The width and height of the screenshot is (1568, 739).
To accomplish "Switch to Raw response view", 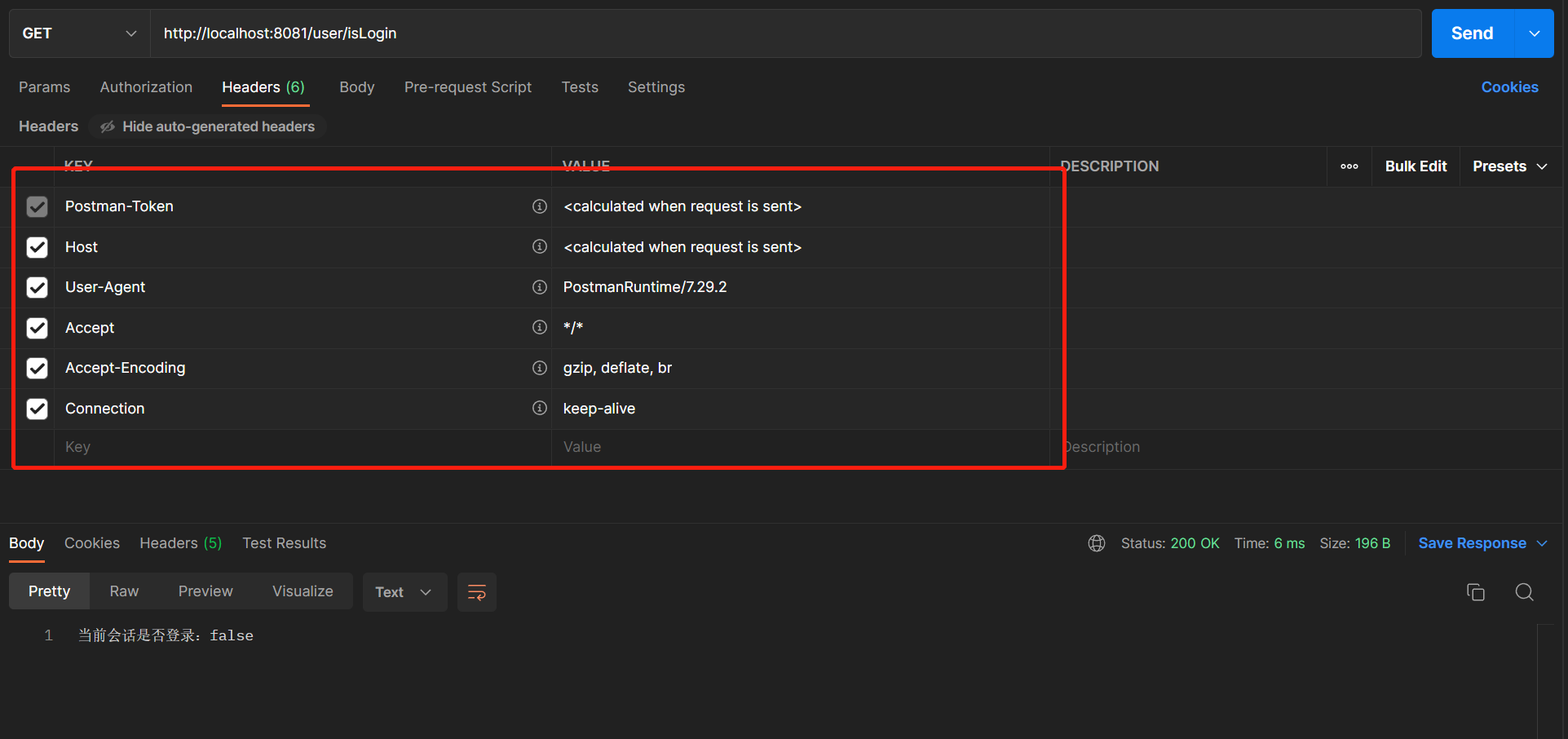I will [125, 591].
